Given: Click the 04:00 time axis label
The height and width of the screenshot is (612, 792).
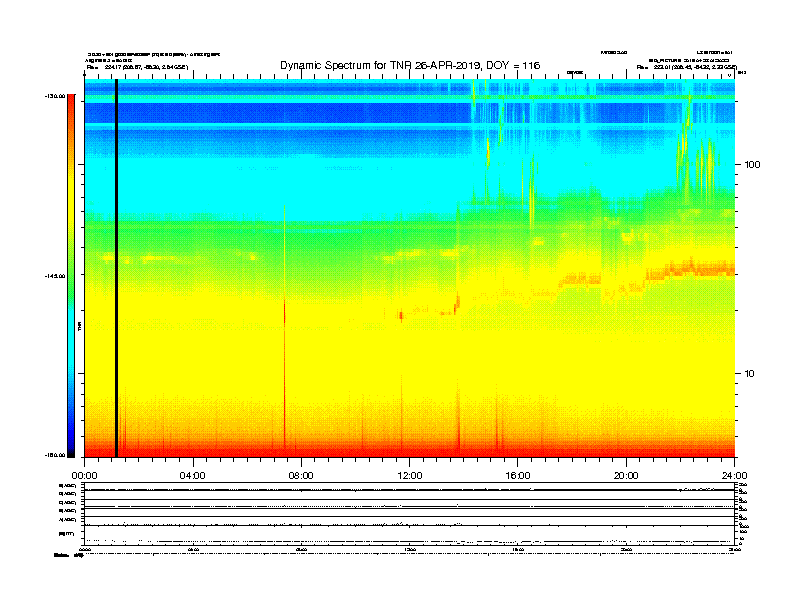Looking at the screenshot, I should click(x=193, y=476).
